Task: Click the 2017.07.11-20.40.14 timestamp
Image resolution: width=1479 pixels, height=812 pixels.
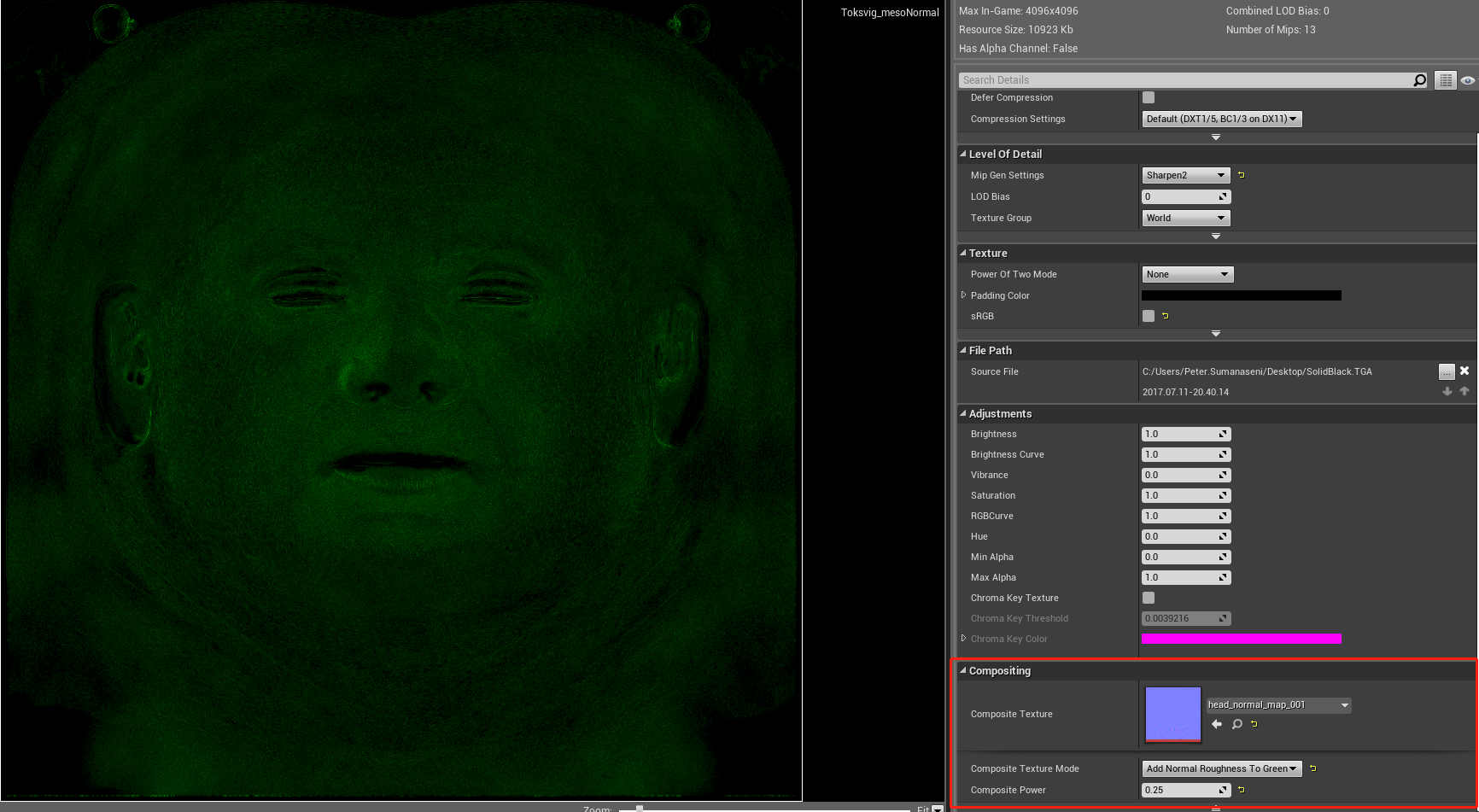Action: coord(1185,392)
